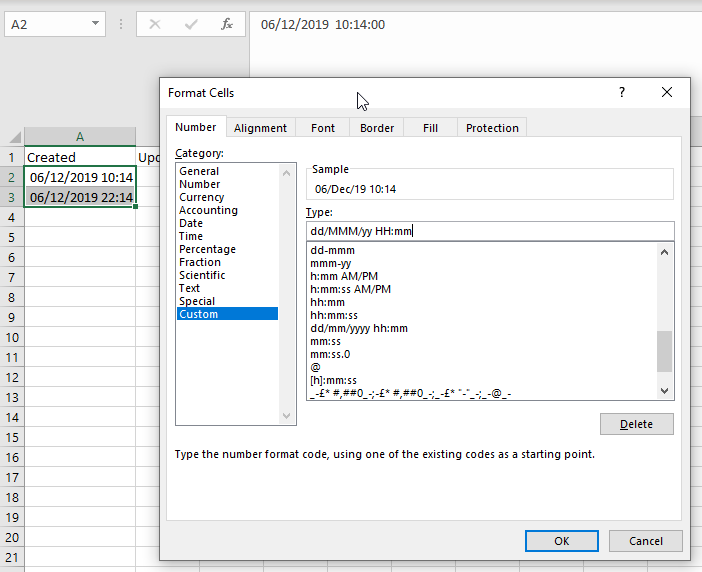Click the Category list scroll down arrow
This screenshot has height=572, width=702.
tap(287, 416)
